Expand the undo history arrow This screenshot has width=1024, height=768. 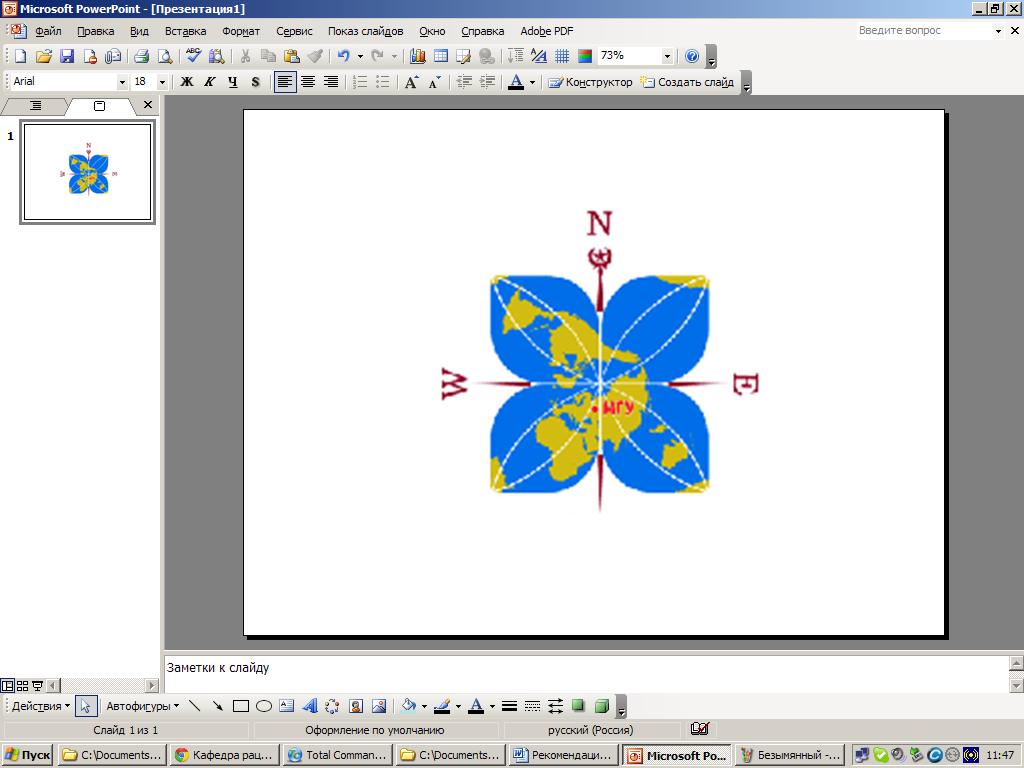pos(360,56)
